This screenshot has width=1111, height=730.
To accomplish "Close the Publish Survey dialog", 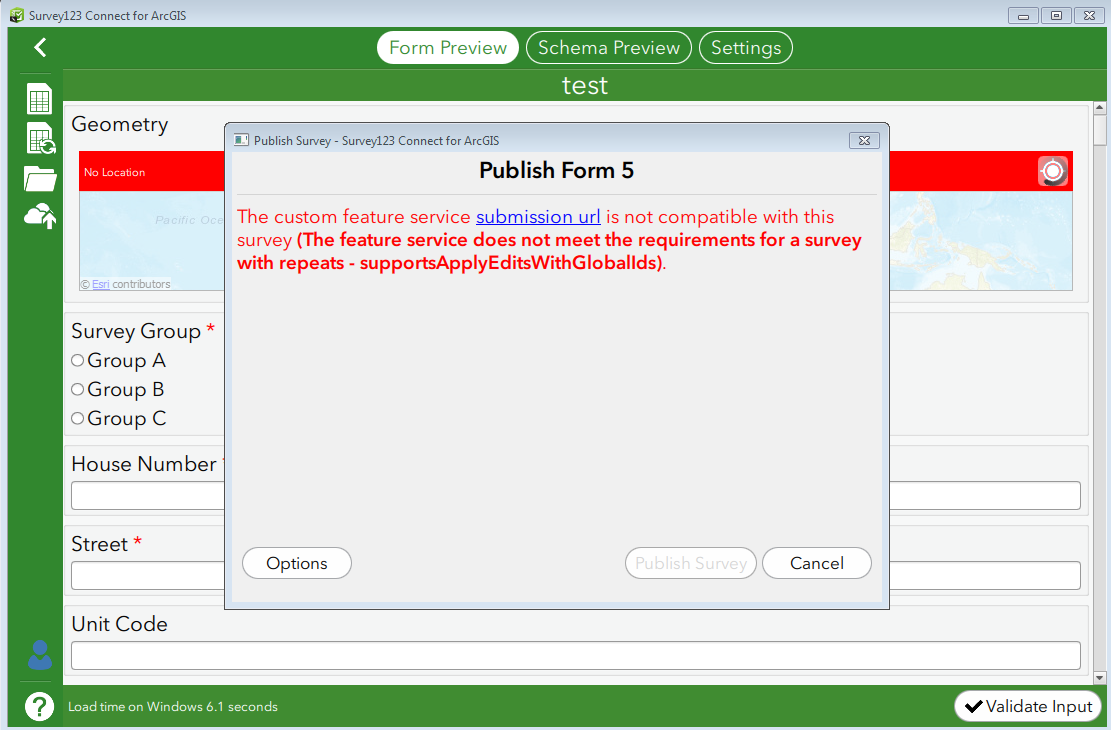I will [x=864, y=140].
